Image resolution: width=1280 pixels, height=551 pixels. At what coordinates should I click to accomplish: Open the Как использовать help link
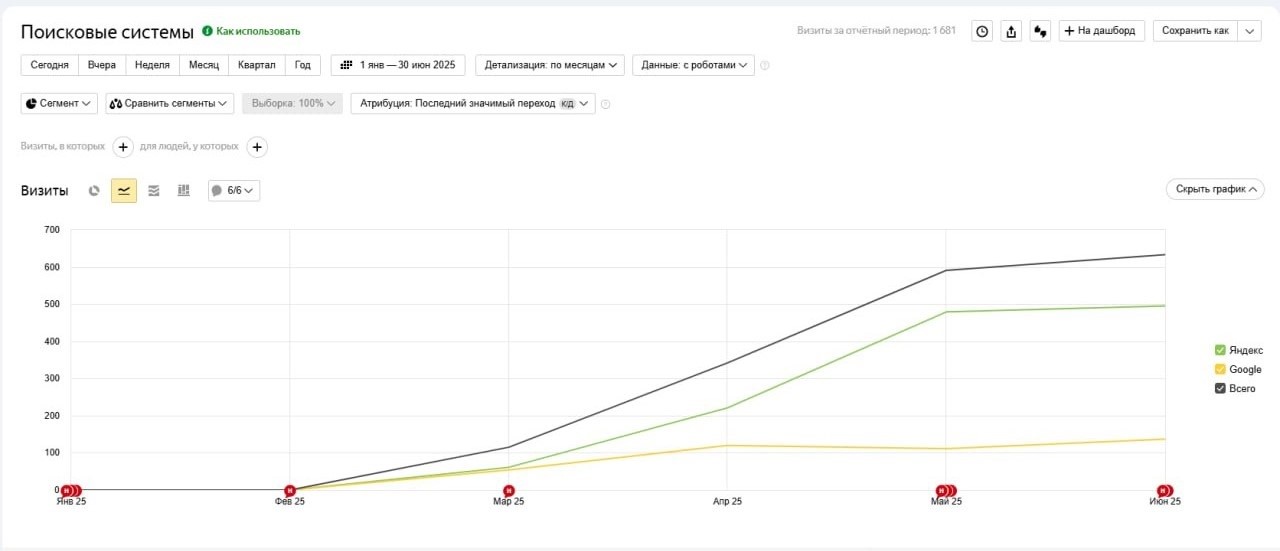pos(251,31)
